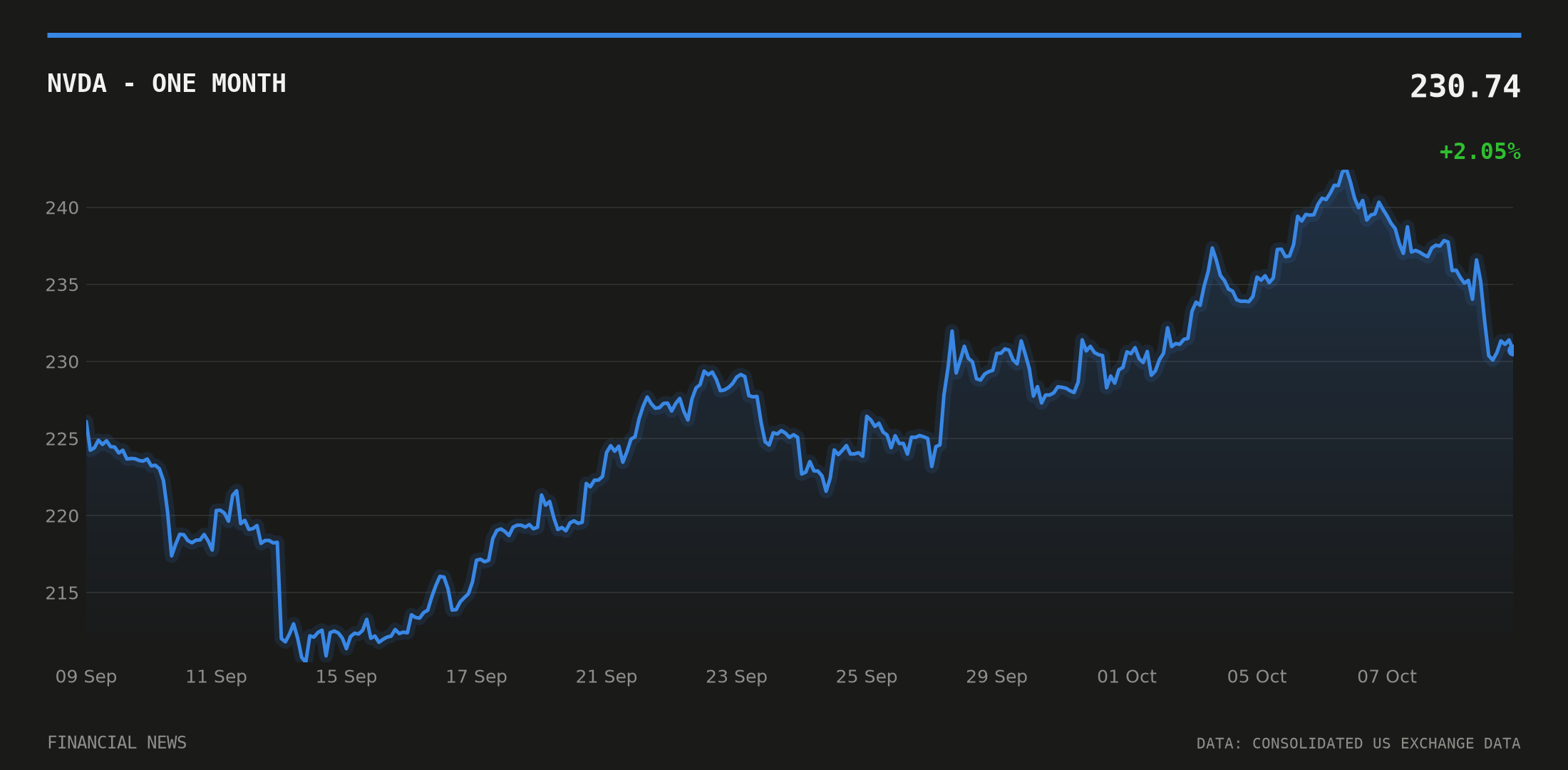Click the +2.05% change figure

[1480, 152]
